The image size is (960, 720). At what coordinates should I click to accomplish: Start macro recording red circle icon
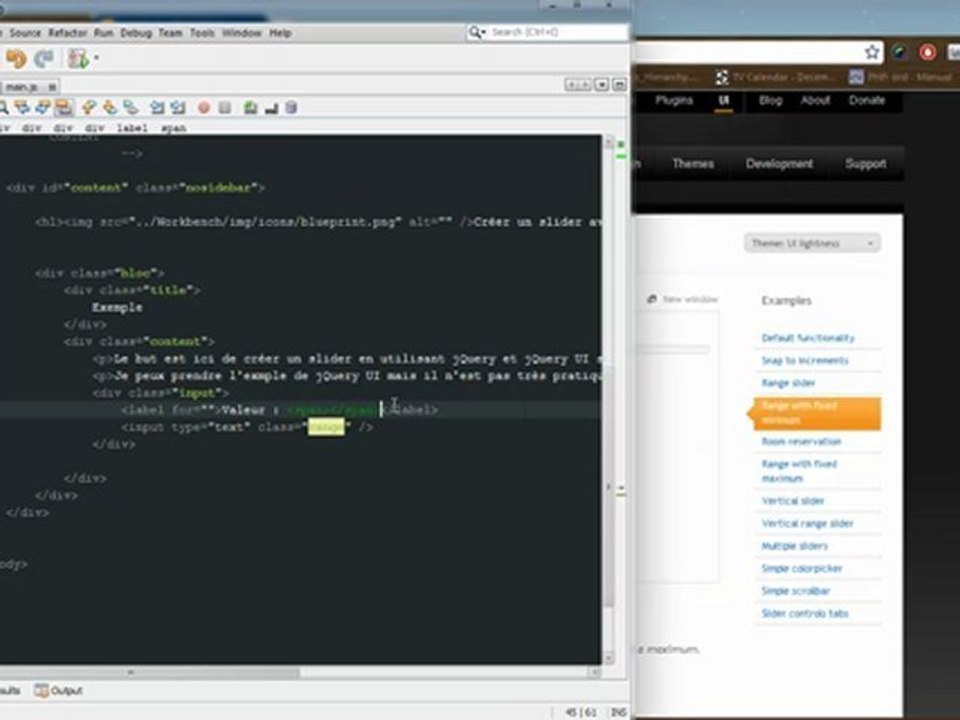pyautogui.click(x=204, y=108)
